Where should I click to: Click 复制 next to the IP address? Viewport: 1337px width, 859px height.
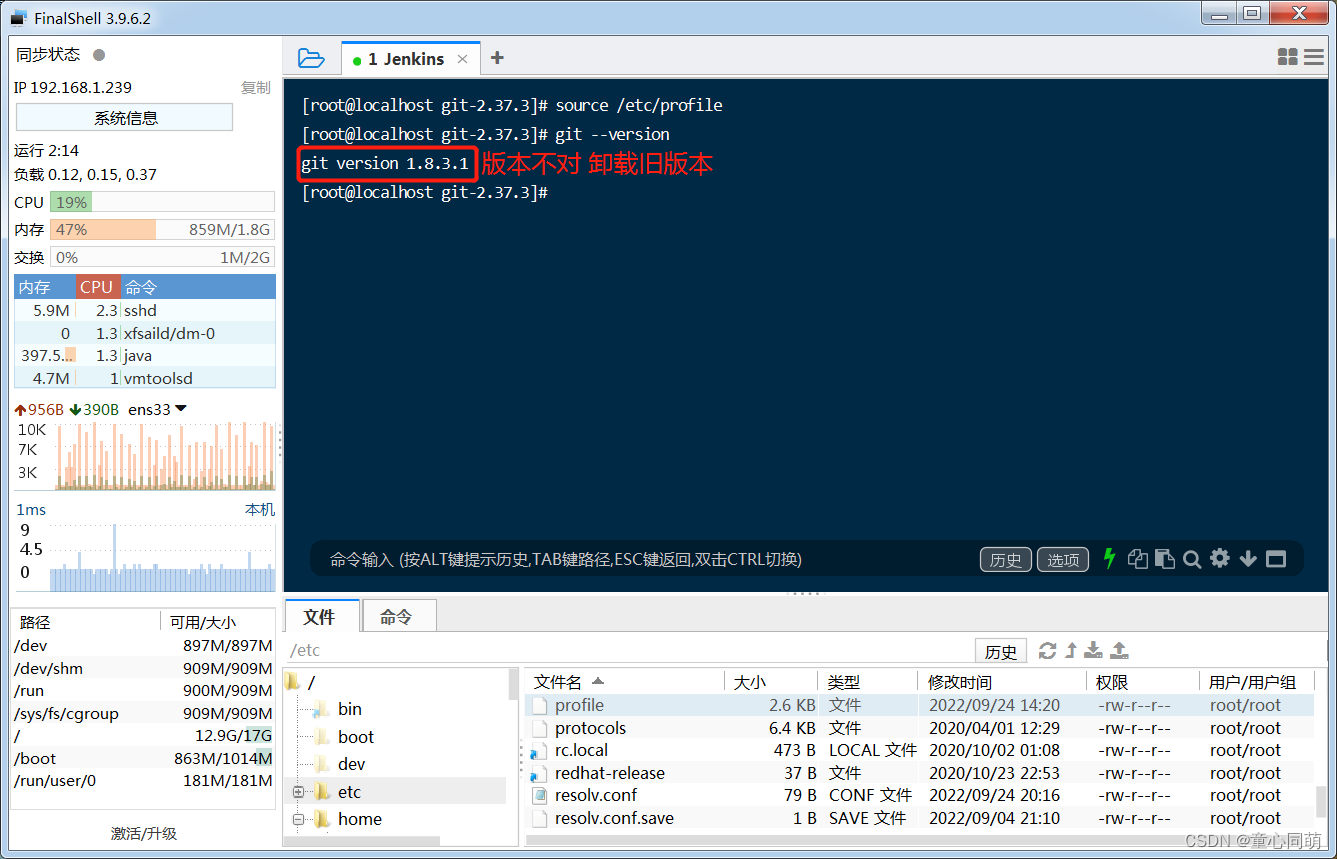click(x=256, y=88)
